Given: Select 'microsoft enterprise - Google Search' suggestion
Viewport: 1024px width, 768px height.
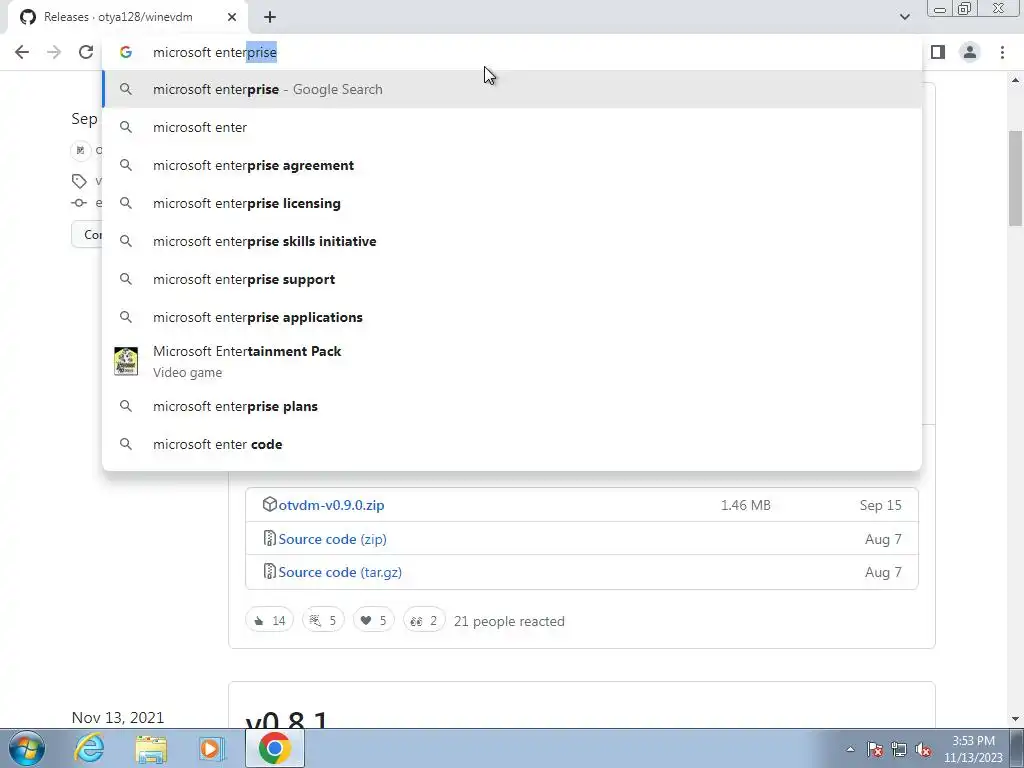Looking at the screenshot, I should click(x=512, y=89).
